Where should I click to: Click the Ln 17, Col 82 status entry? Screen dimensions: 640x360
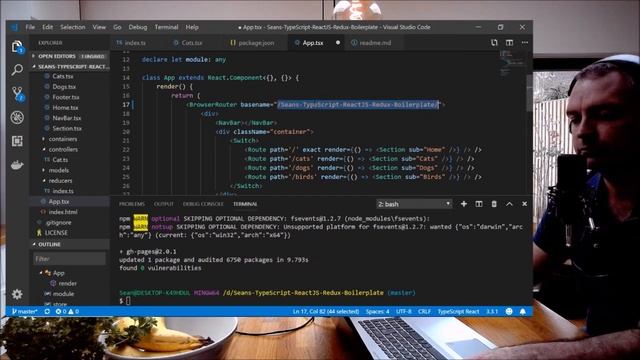[x=326, y=311]
